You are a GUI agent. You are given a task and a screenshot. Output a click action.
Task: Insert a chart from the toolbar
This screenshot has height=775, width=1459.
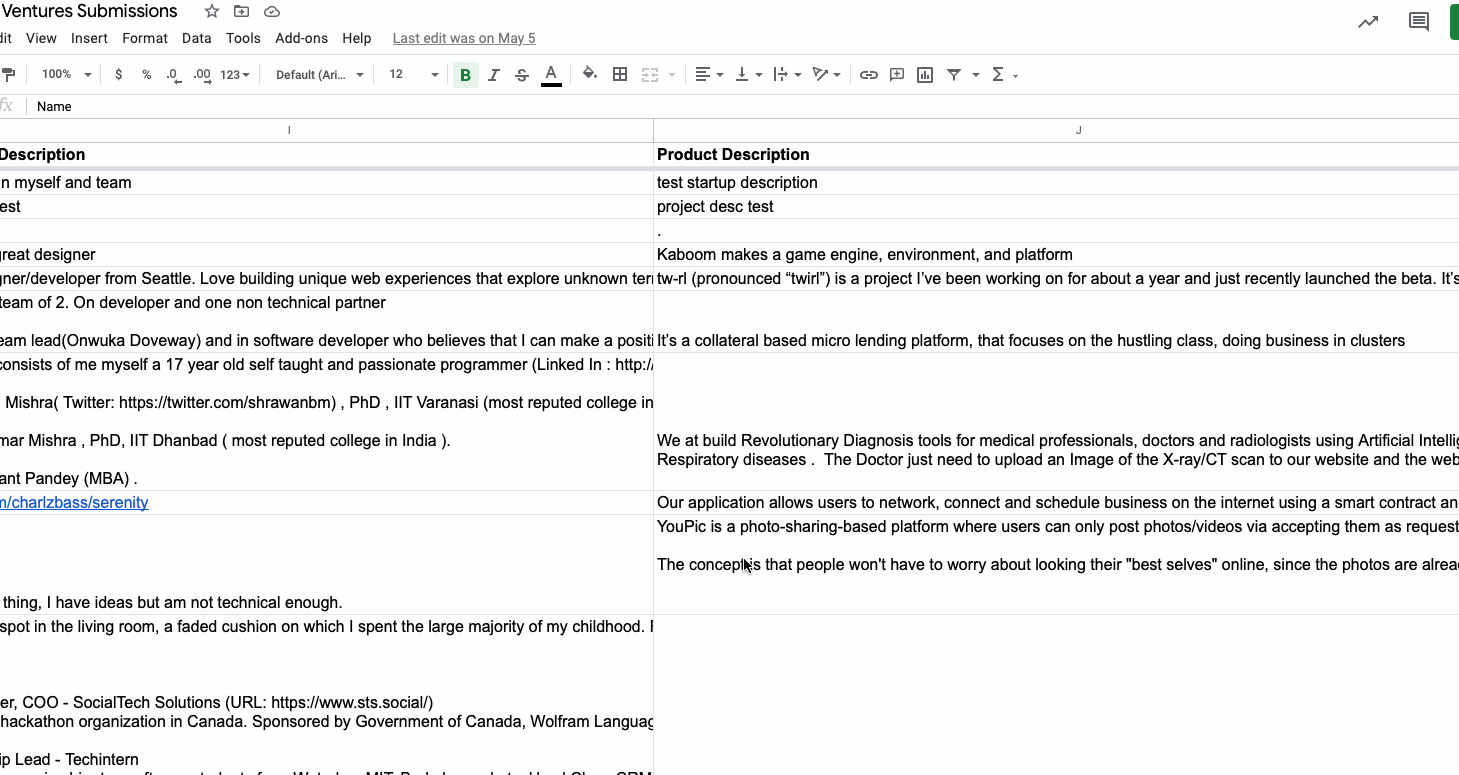pyautogui.click(x=925, y=75)
